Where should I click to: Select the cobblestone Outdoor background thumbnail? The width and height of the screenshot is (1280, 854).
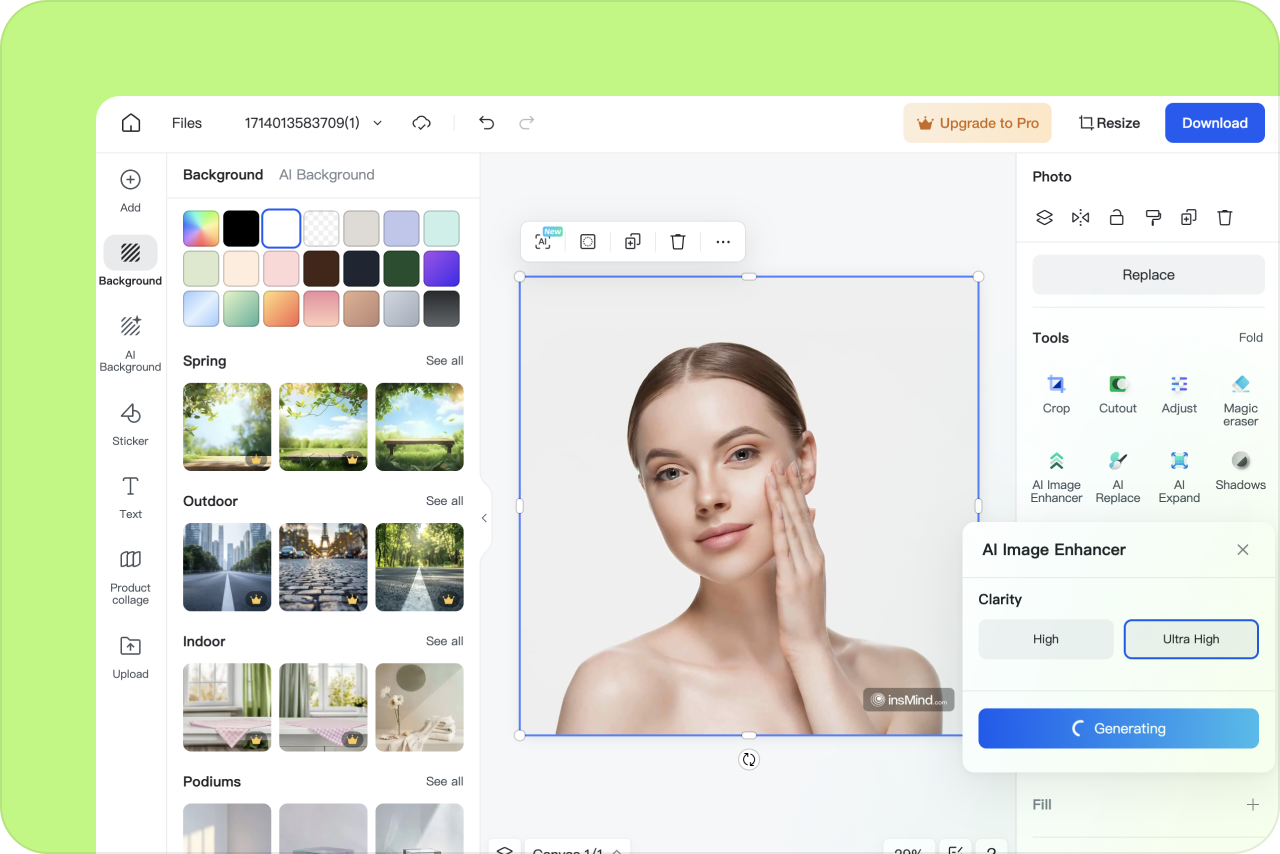tap(323, 567)
